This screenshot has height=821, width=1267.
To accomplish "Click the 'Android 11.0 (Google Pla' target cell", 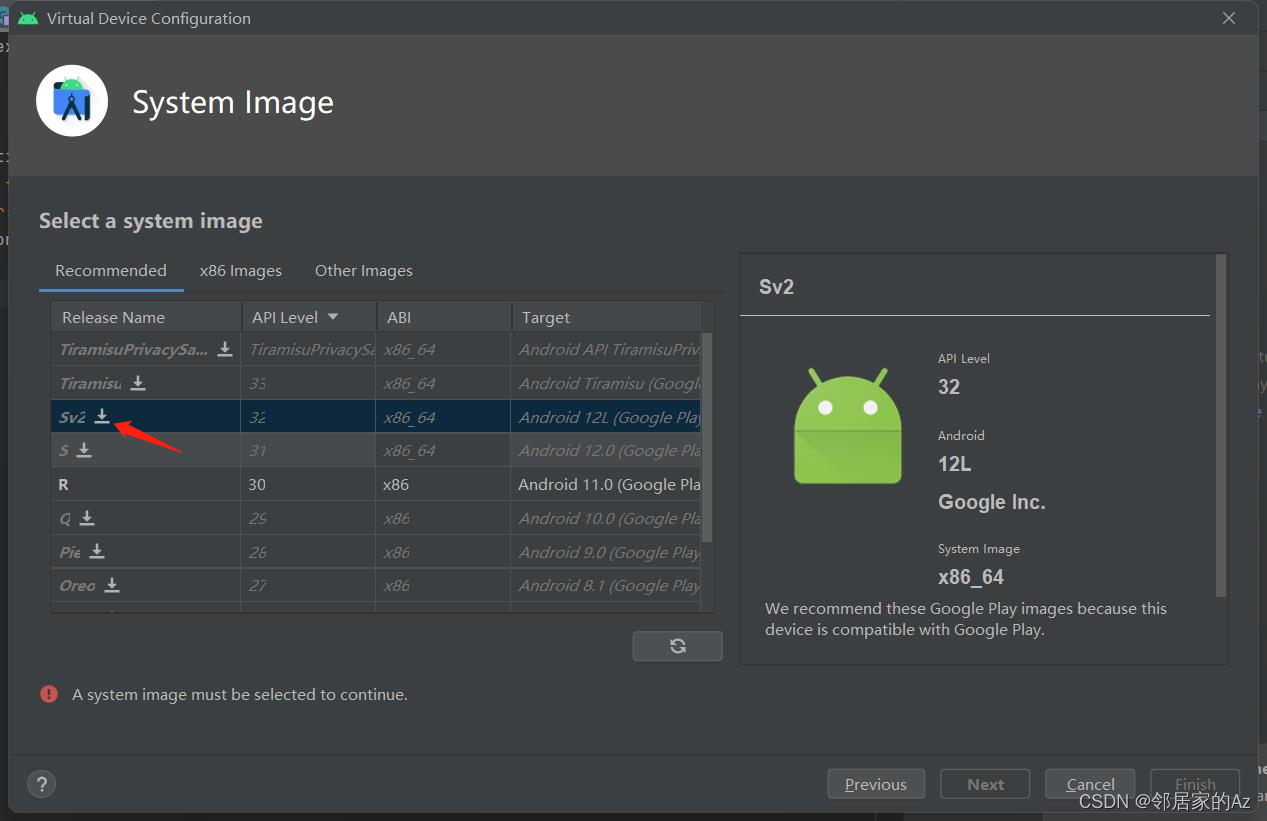I will tap(606, 484).
